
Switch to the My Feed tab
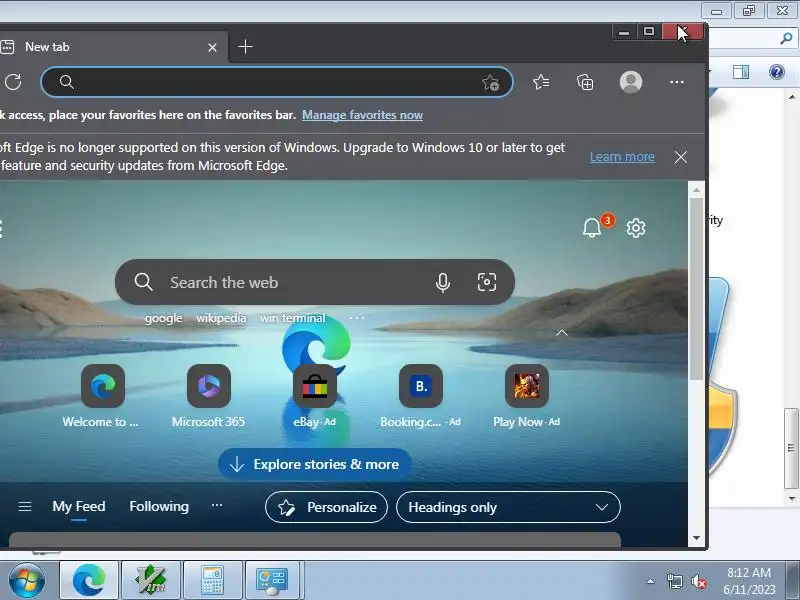79,507
